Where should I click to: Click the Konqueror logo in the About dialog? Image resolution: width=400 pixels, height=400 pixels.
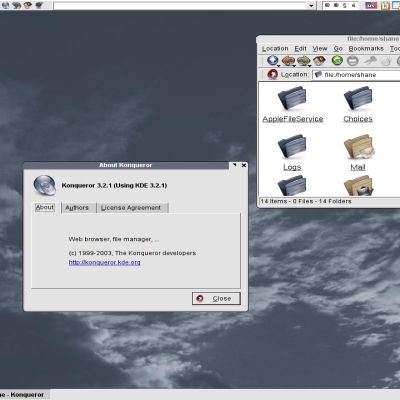point(45,185)
